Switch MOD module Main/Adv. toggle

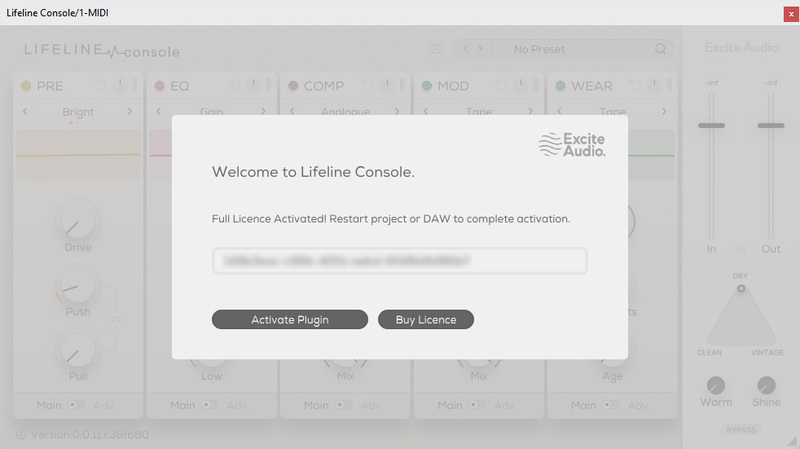(478, 405)
